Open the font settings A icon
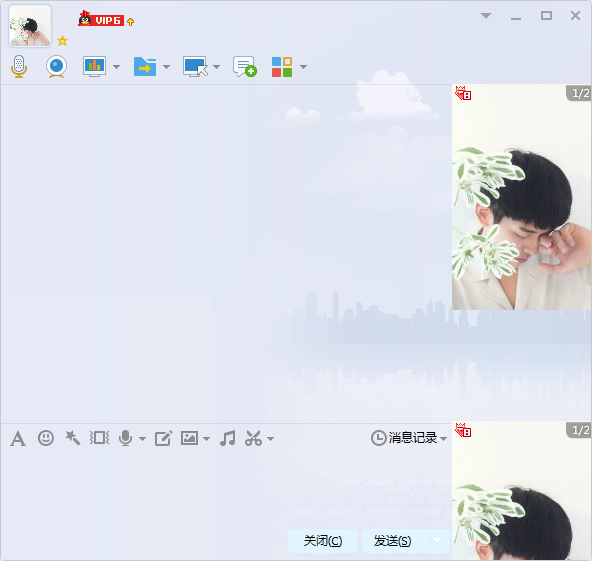The image size is (592, 561). [18, 439]
